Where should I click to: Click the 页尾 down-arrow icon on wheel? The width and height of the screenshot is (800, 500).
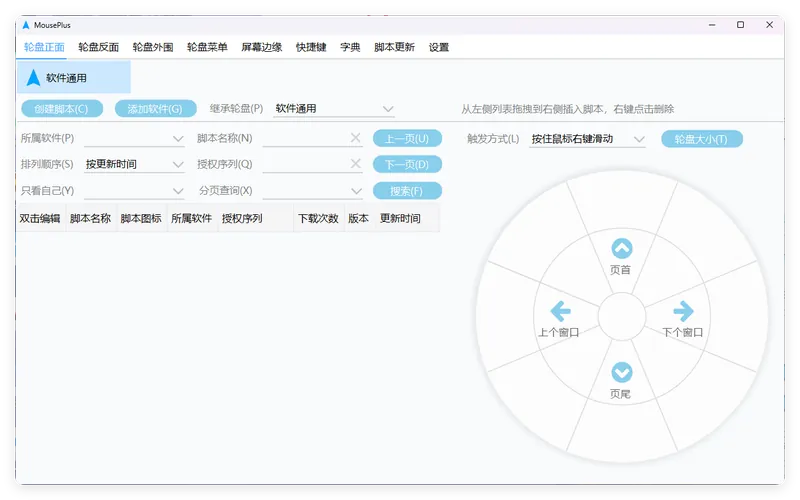(x=621, y=372)
